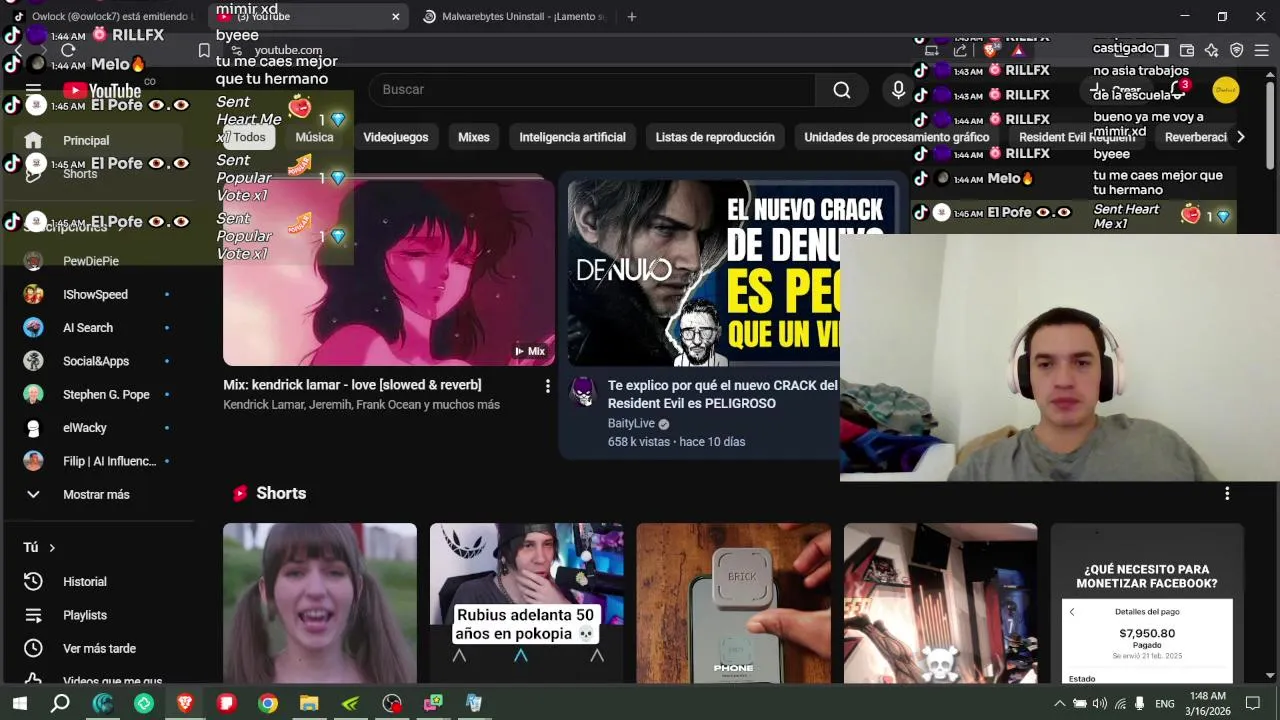Click the Buscar search field
The height and width of the screenshot is (720, 1280).
(x=593, y=90)
